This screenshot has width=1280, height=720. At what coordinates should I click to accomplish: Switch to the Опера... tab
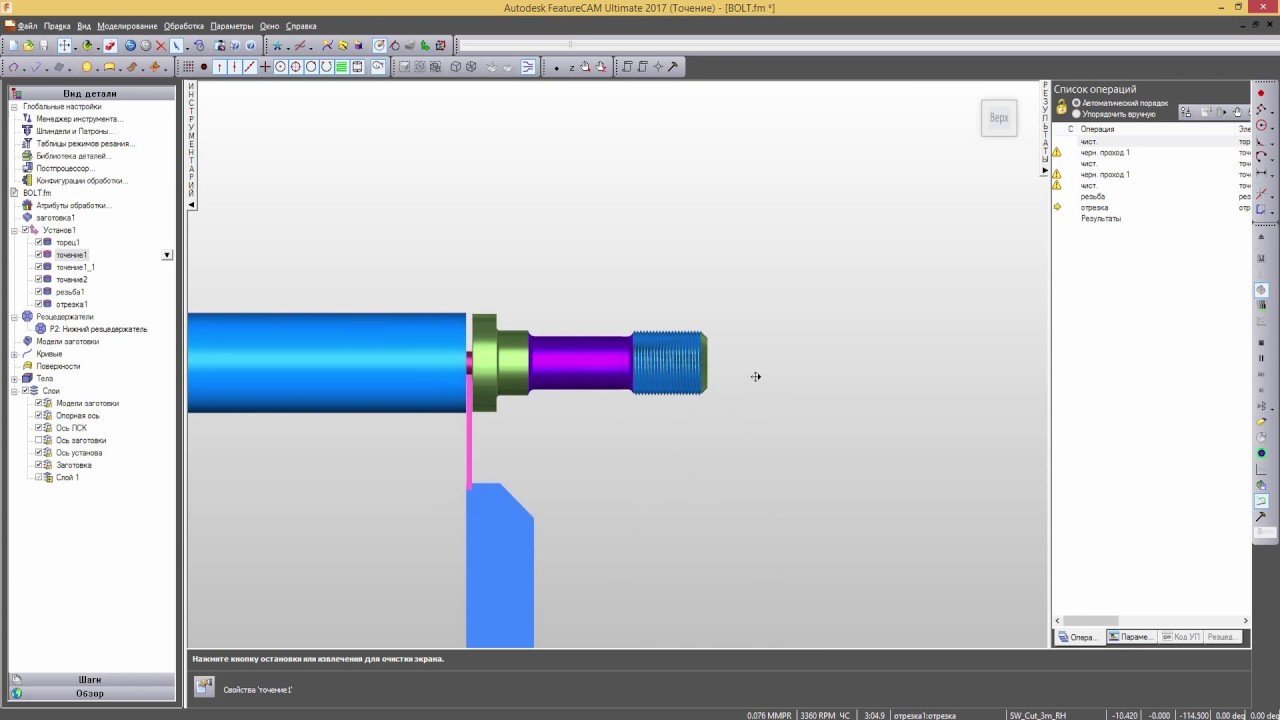pyautogui.click(x=1079, y=637)
